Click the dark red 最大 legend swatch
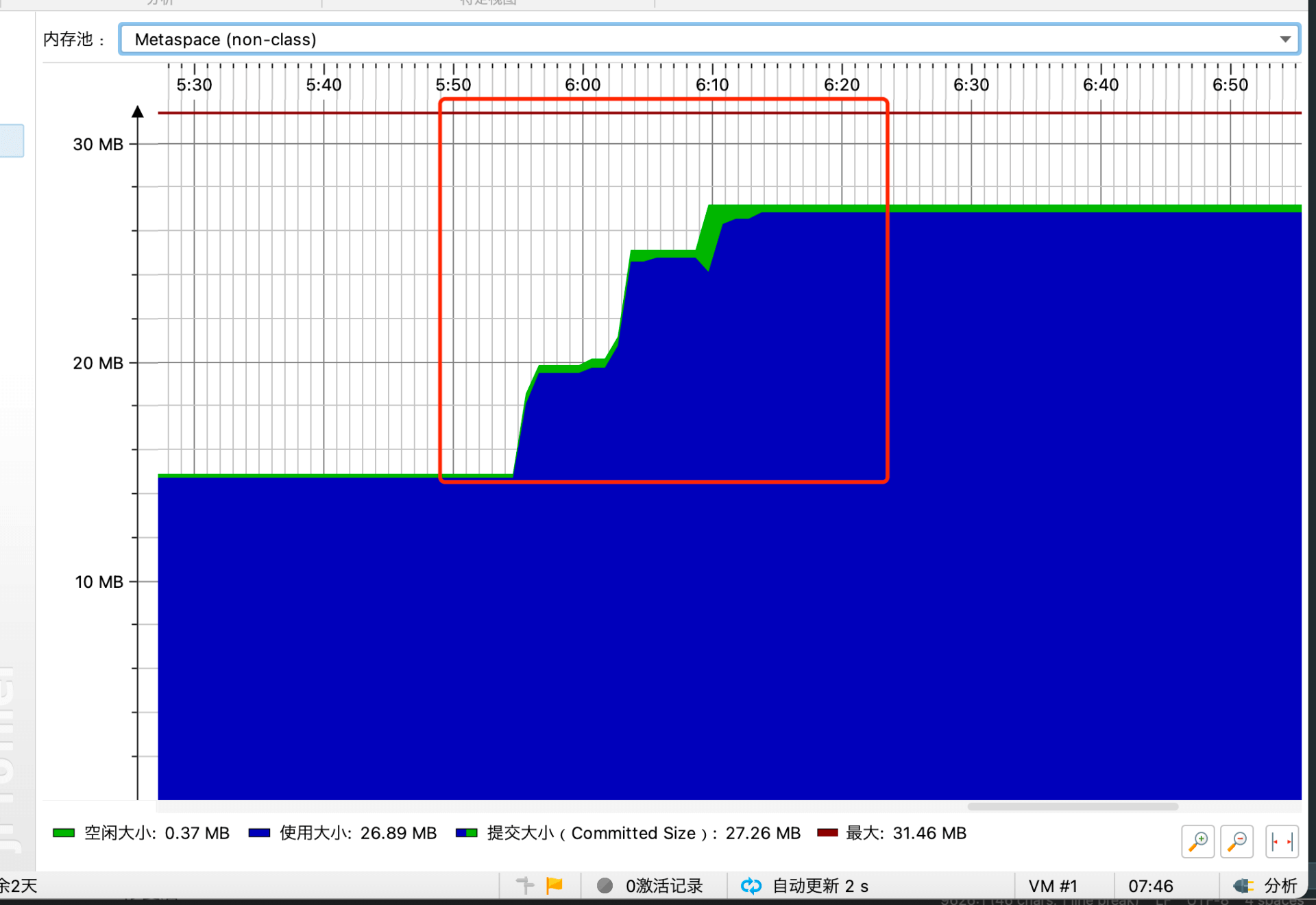Screen dimensions: 1316x905 coord(827,833)
